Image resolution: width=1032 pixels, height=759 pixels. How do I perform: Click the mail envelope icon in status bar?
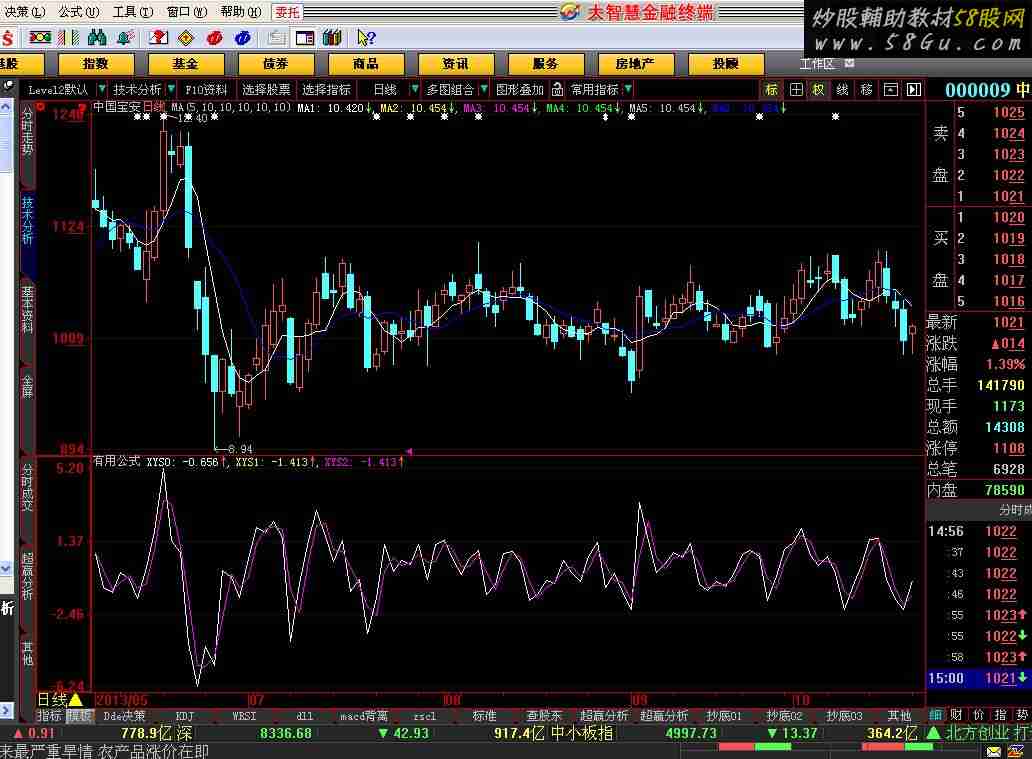point(994,751)
